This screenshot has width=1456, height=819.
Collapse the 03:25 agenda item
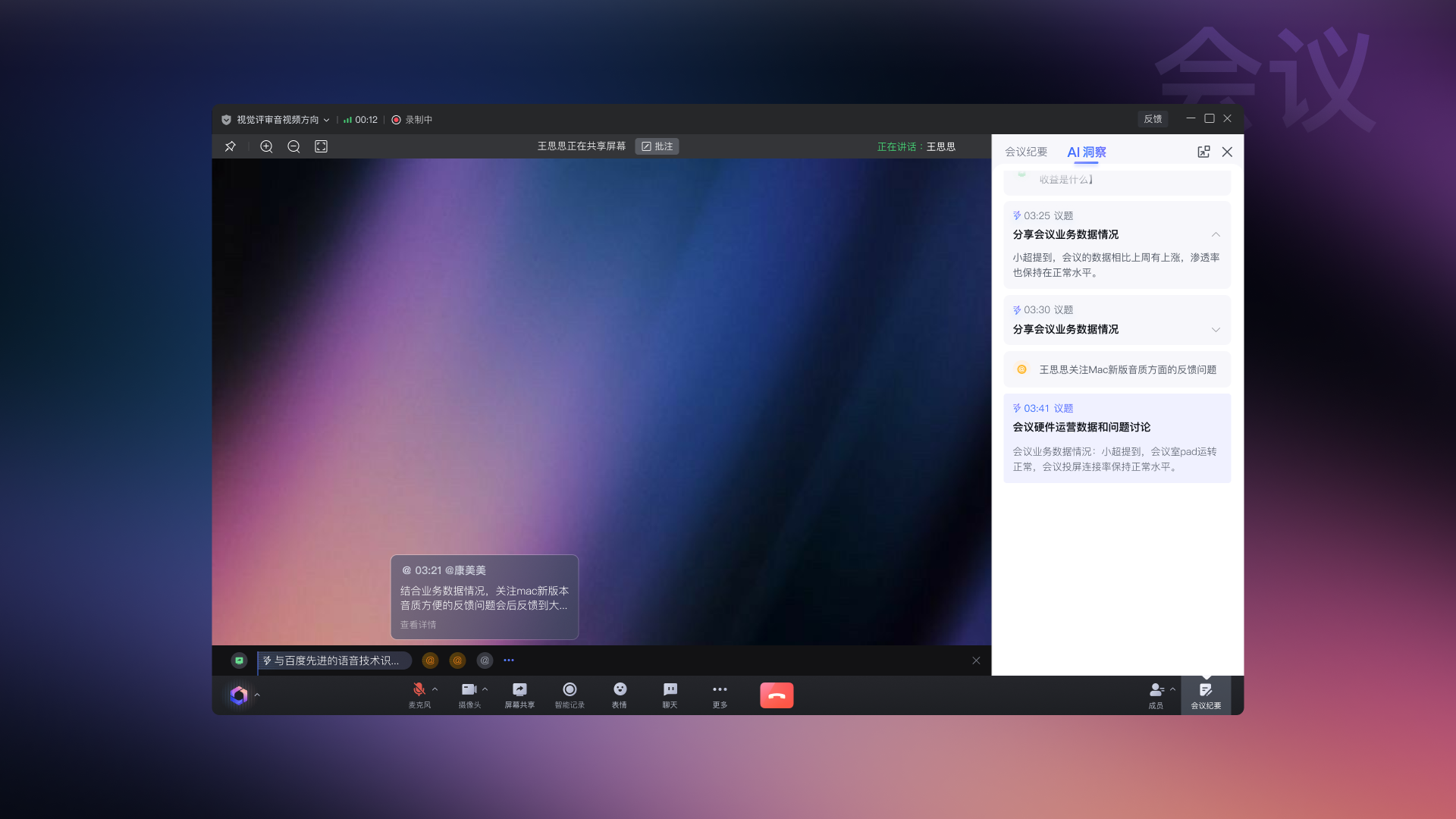[1216, 234]
